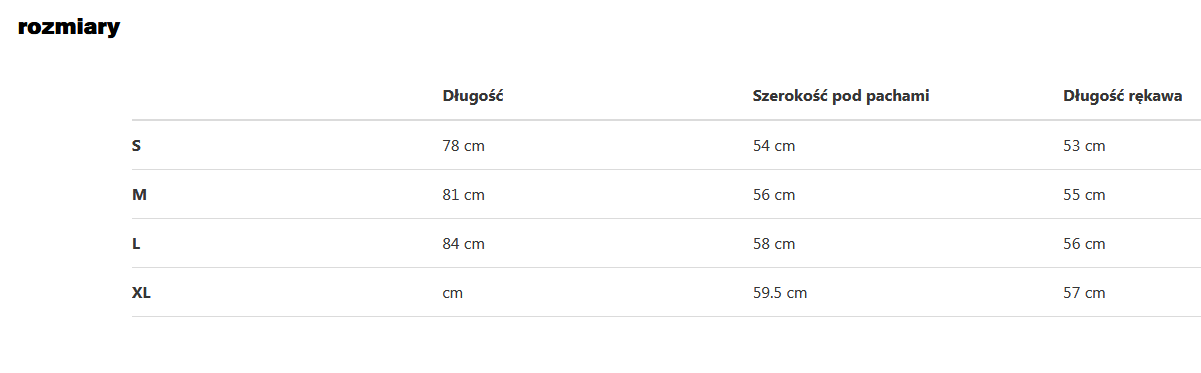Click the 56 cm width value in row M

(774, 195)
